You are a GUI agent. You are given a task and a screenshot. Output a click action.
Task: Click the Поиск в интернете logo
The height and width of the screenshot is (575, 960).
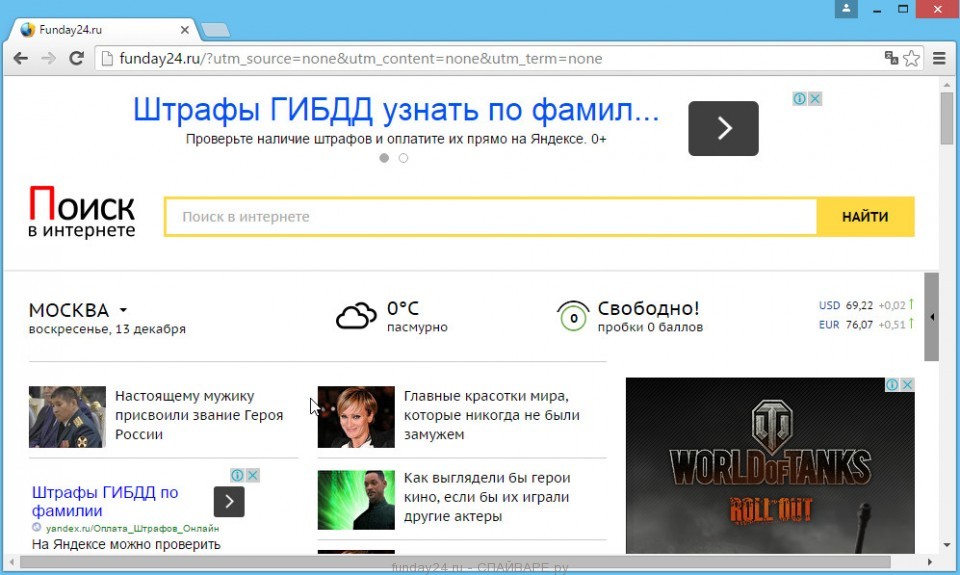(81, 212)
